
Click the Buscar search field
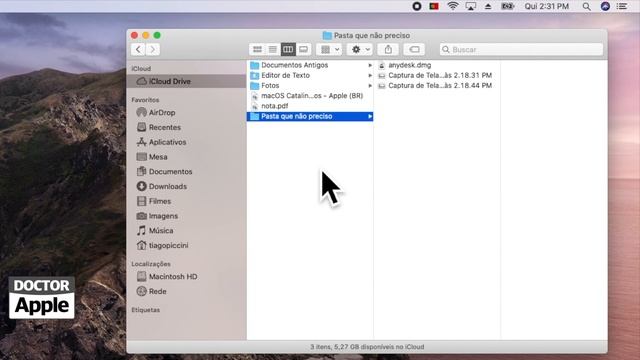coord(521,49)
